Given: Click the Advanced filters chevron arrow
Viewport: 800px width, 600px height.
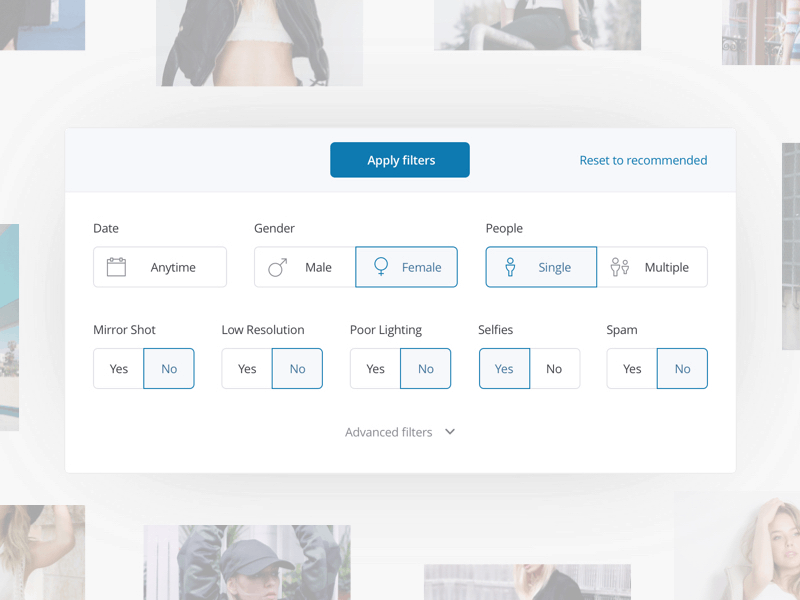Looking at the screenshot, I should pyautogui.click(x=450, y=432).
